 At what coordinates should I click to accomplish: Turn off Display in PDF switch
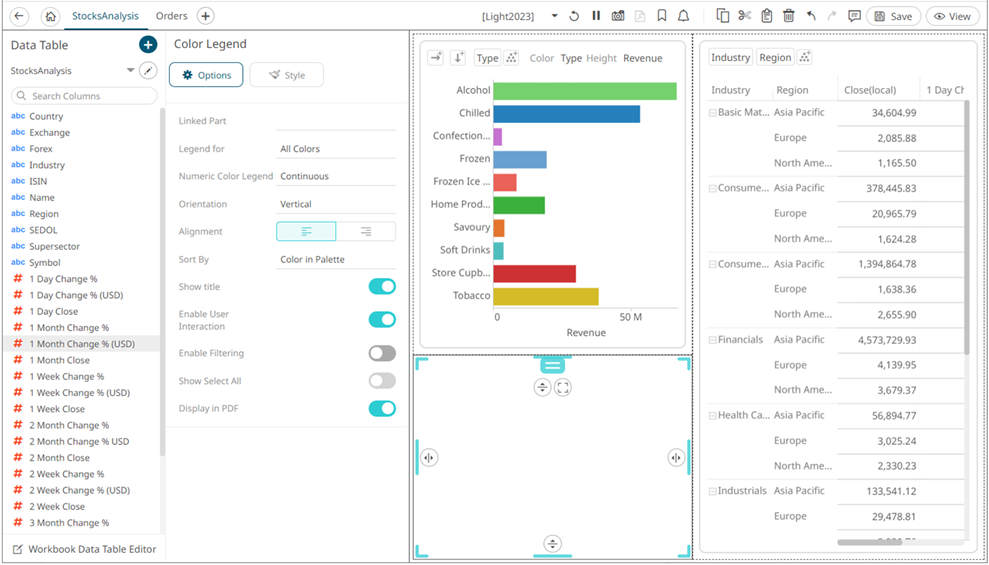(381, 408)
